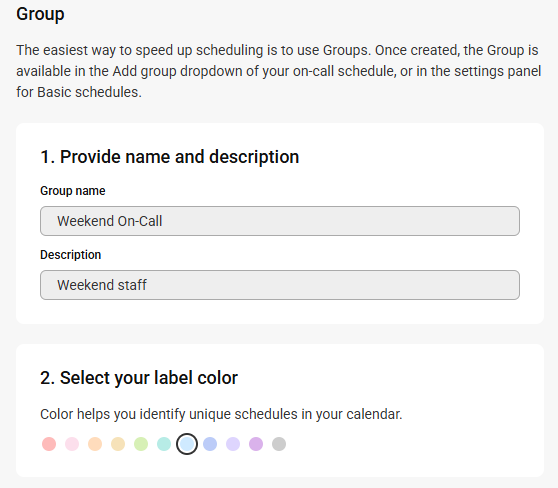Screen dimensions: 558x488
Task: Click the Description field label
Action: [70, 255]
